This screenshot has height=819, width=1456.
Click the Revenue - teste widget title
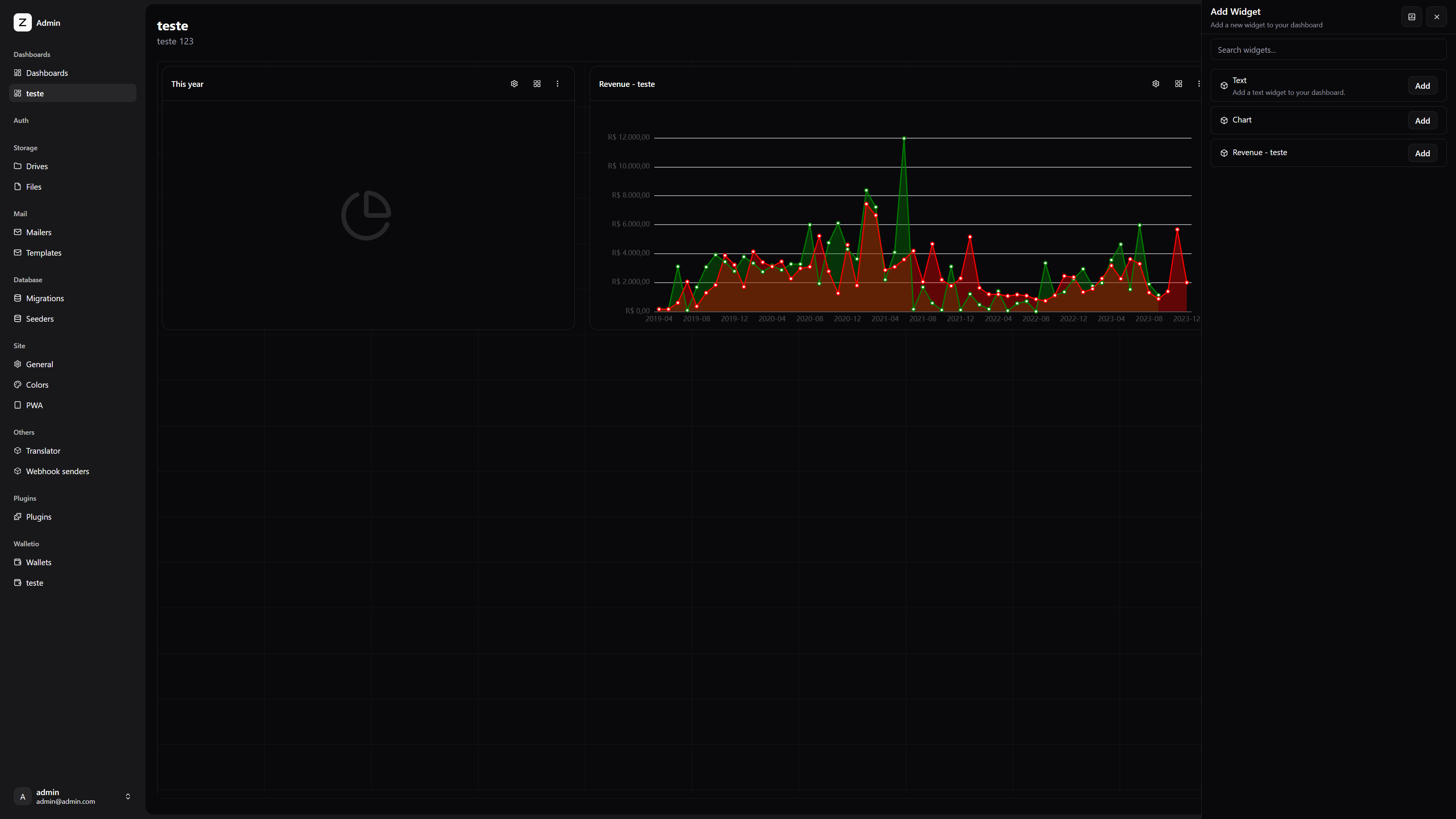[x=627, y=84]
